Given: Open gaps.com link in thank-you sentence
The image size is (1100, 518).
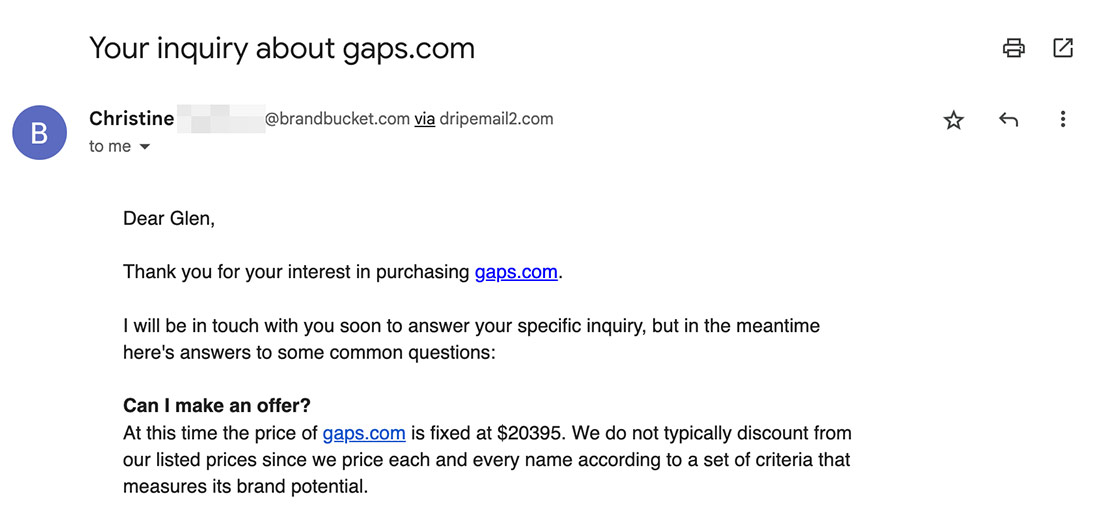Looking at the screenshot, I should (x=516, y=272).
